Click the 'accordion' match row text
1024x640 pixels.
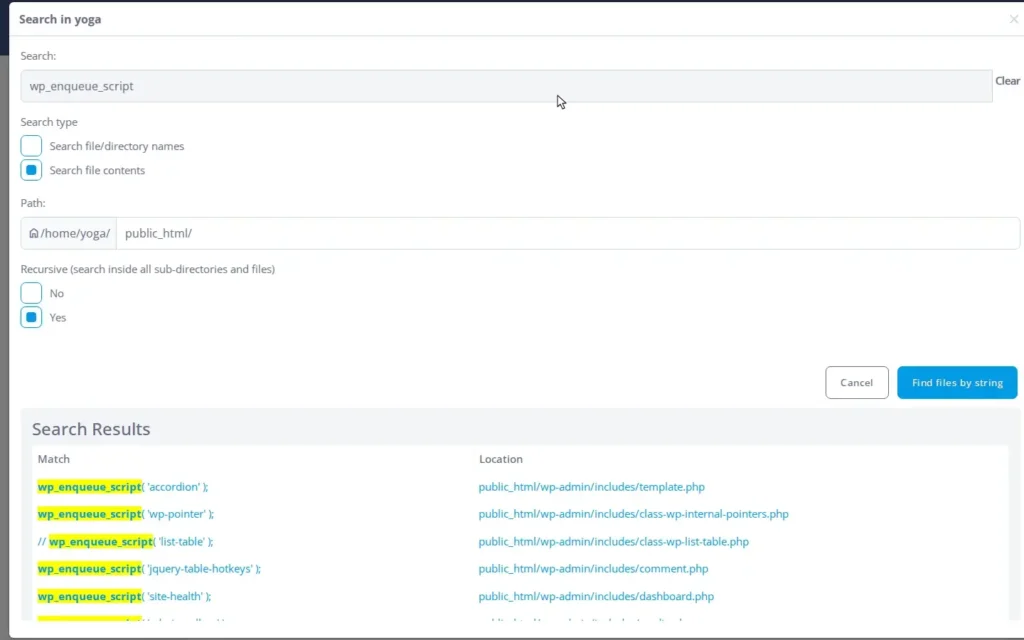[123, 487]
